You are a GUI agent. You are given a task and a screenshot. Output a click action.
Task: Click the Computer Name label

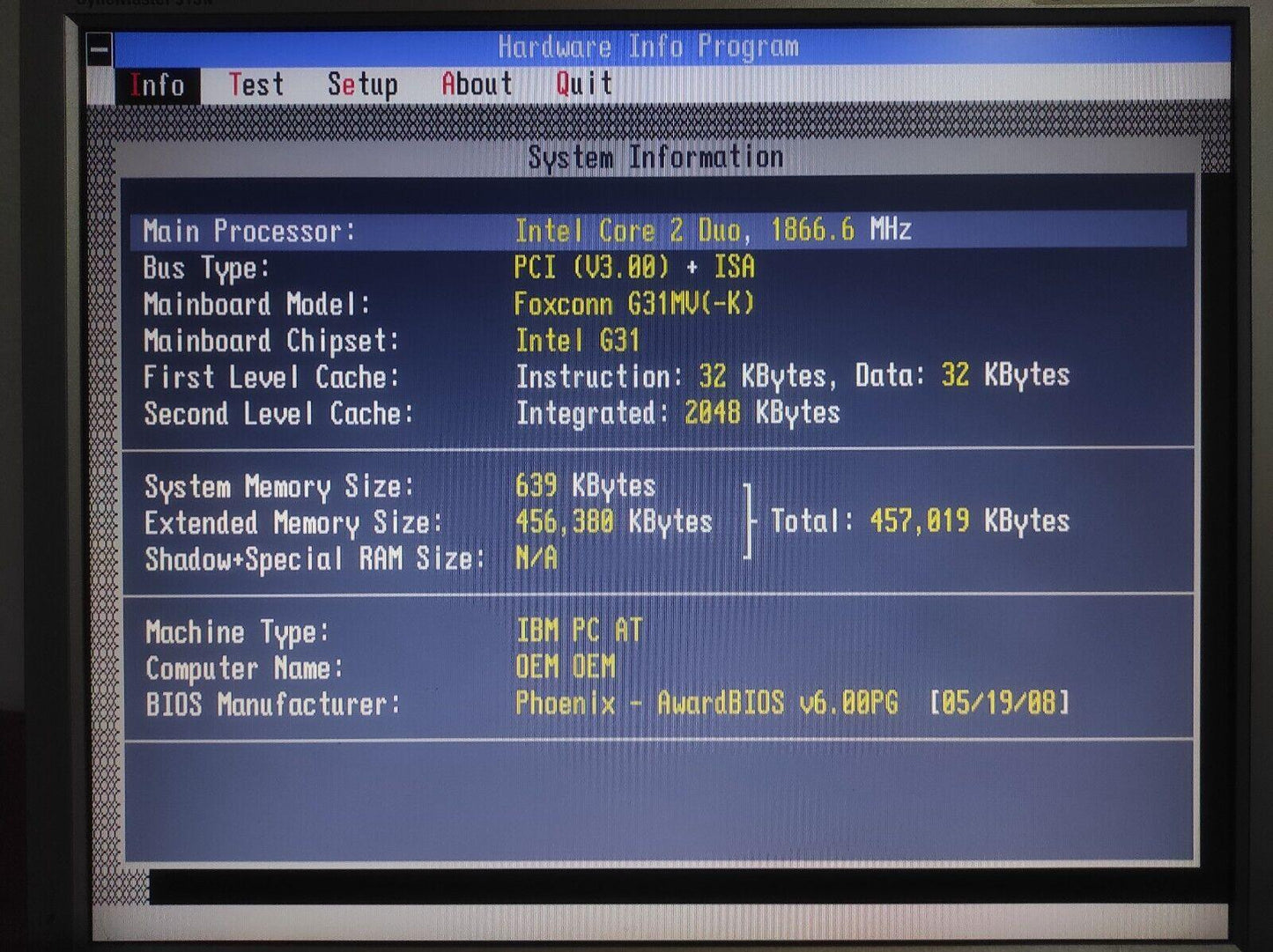(244, 668)
